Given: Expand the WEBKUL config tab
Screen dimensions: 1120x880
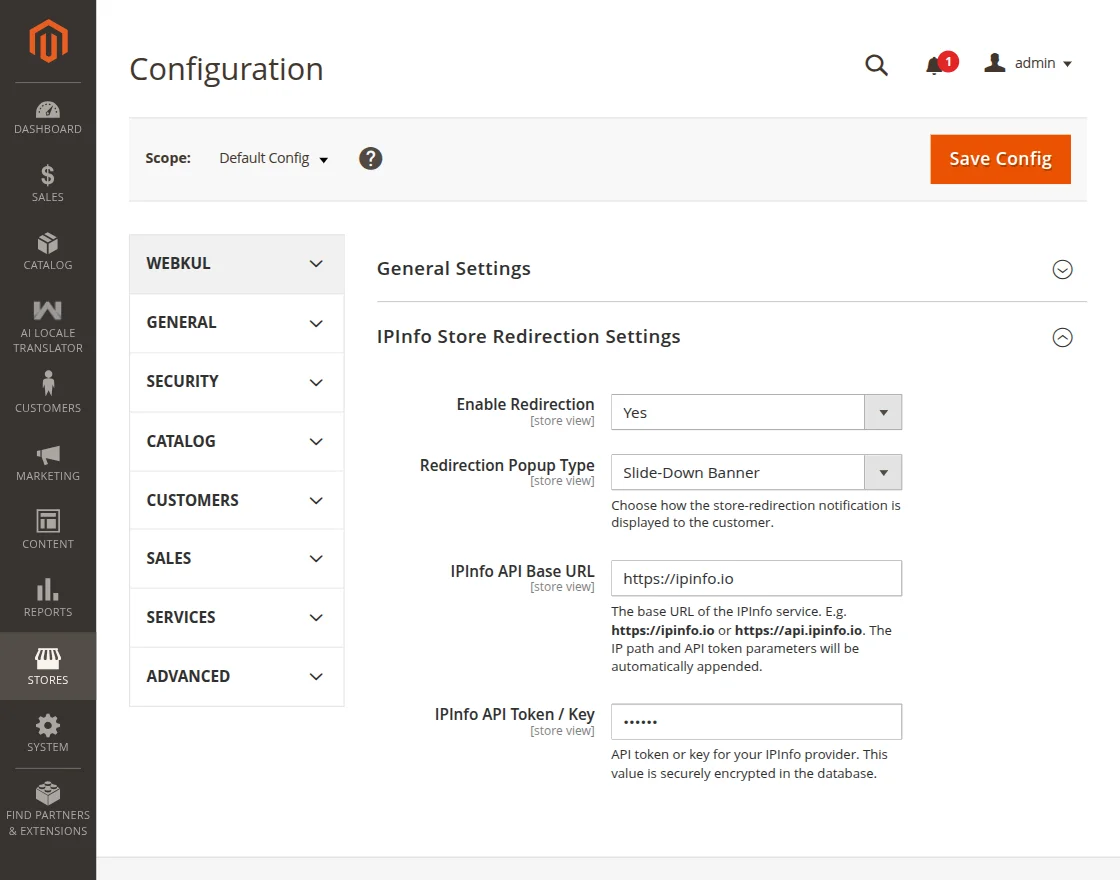Looking at the screenshot, I should click(x=236, y=264).
